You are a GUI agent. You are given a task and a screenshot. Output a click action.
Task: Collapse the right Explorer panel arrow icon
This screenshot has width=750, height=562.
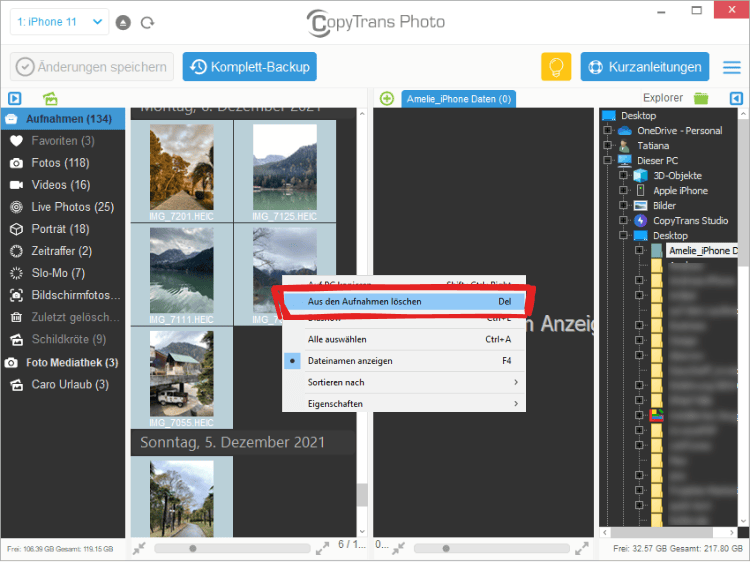pyautogui.click(x=736, y=99)
